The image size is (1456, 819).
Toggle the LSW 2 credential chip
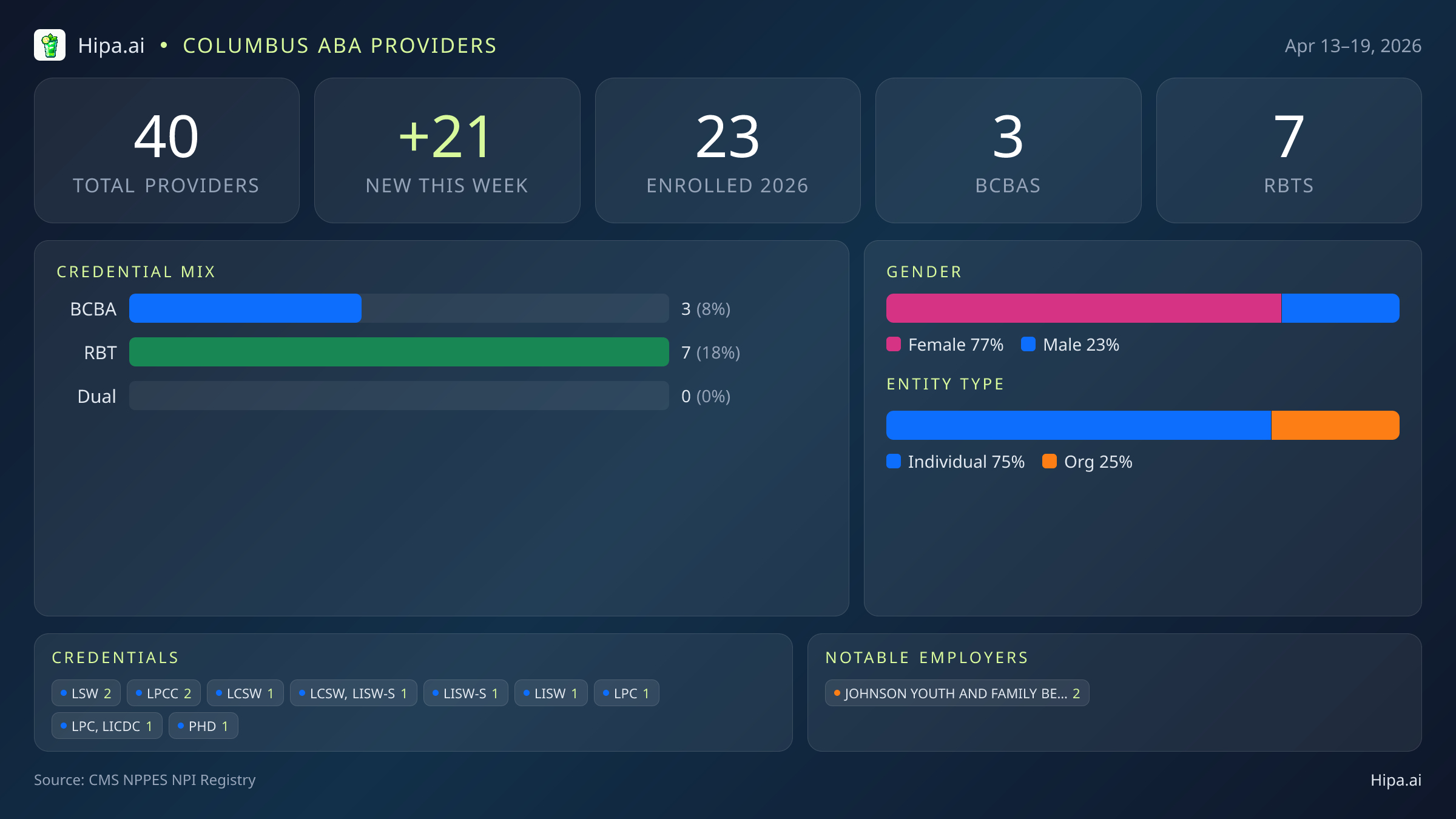[86, 693]
